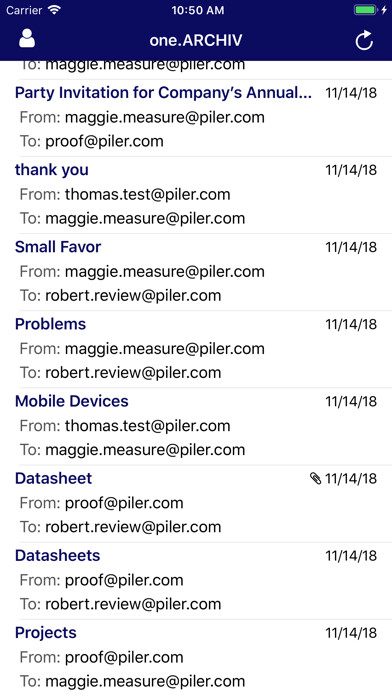
Task: Open the Party Invitation email
Action: click(x=196, y=118)
